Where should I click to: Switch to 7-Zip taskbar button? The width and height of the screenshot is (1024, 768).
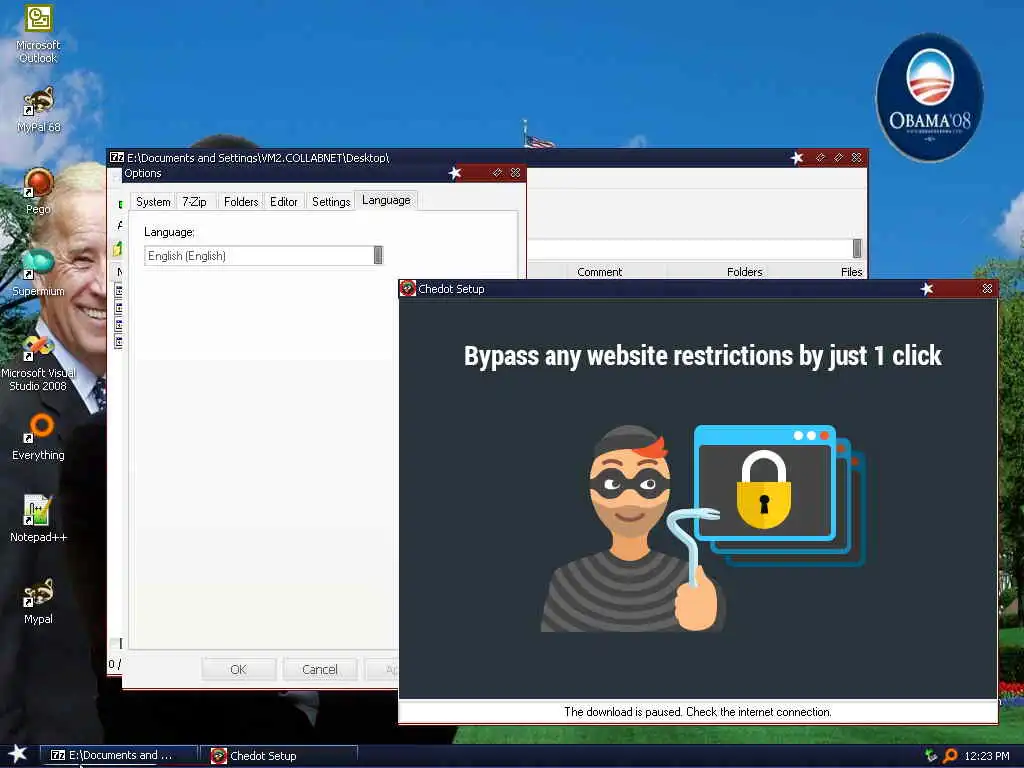[119, 755]
